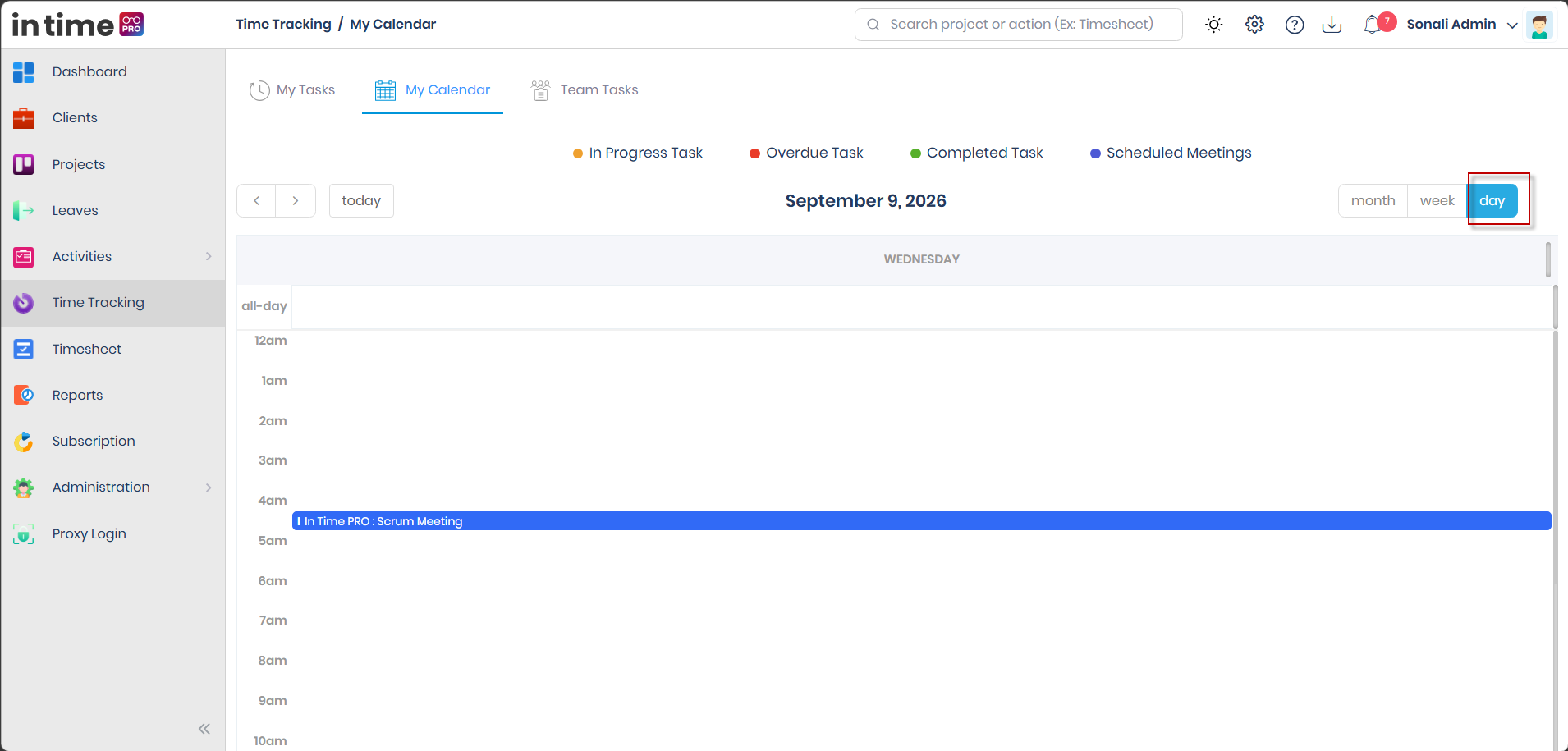Click the Activities checklist icon
Image resolution: width=1568 pixels, height=751 pixels.
click(24, 257)
